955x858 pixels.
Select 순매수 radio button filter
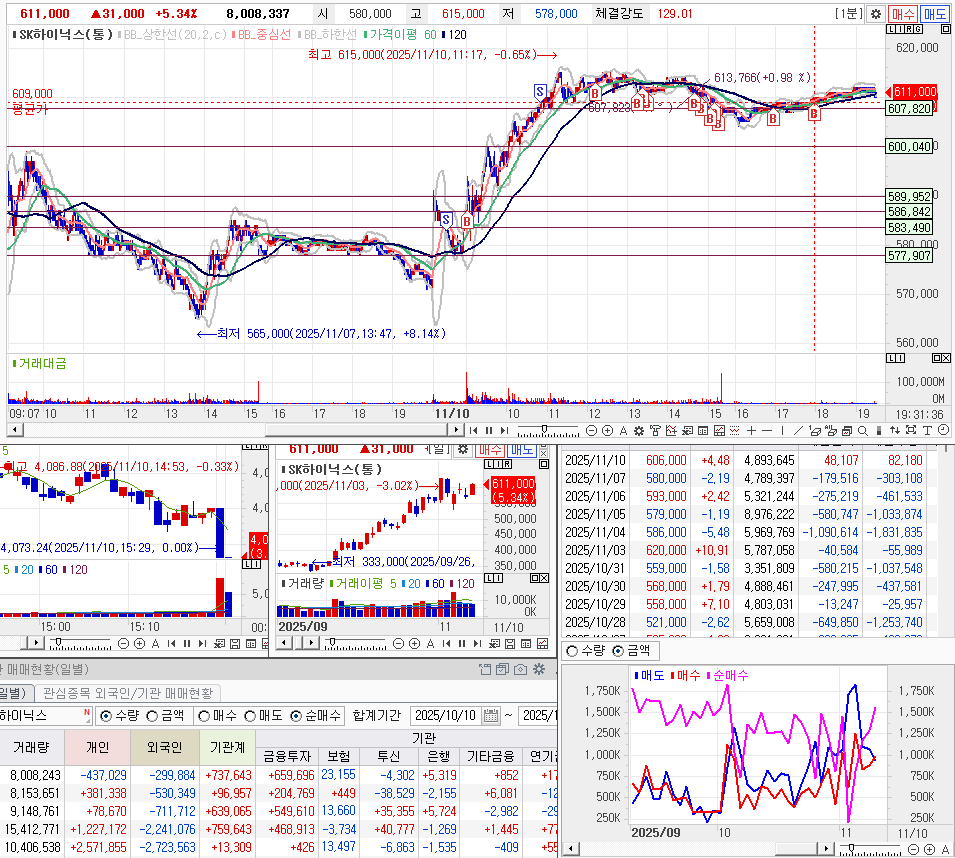296,716
